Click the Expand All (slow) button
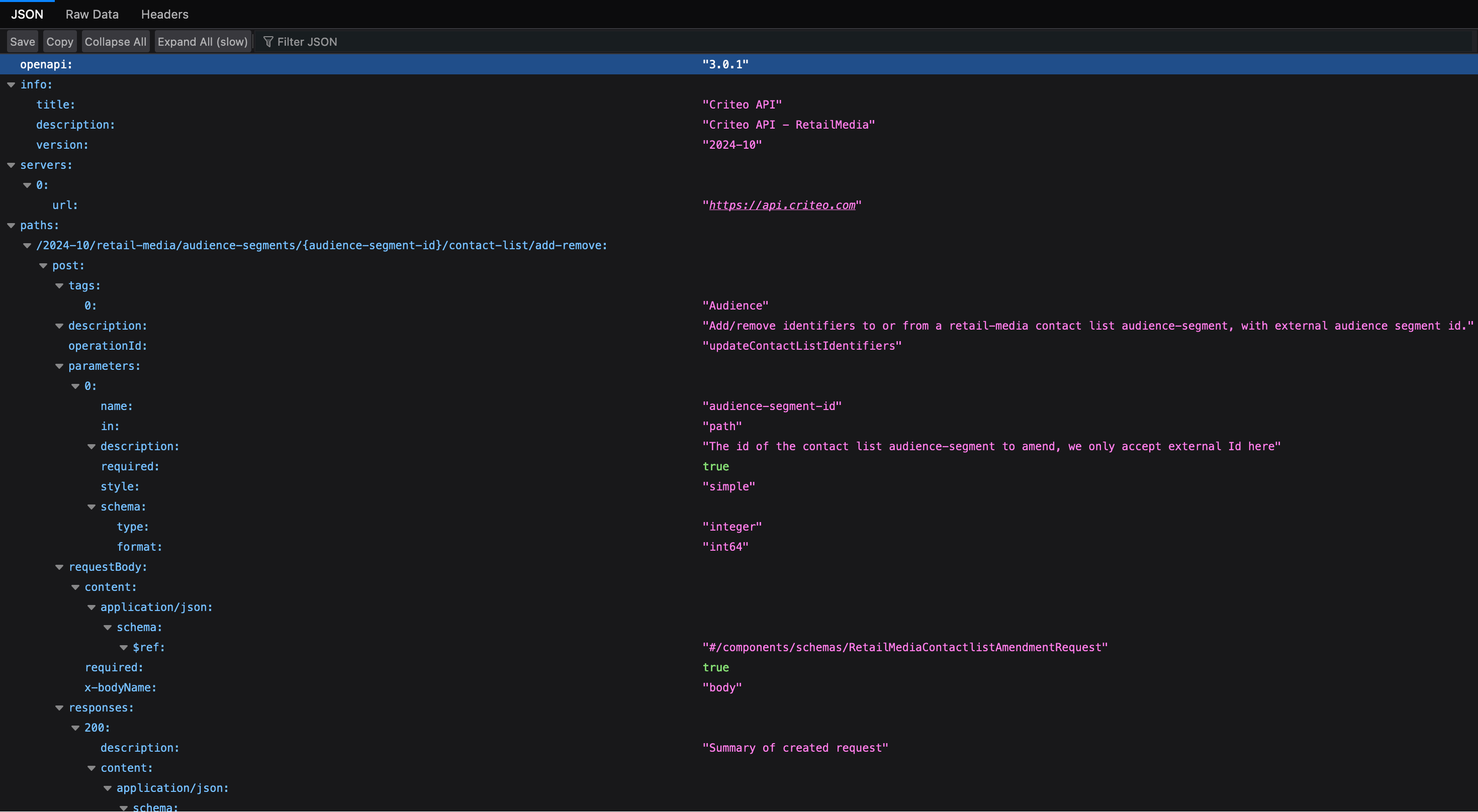The image size is (1478, 812). coord(202,41)
